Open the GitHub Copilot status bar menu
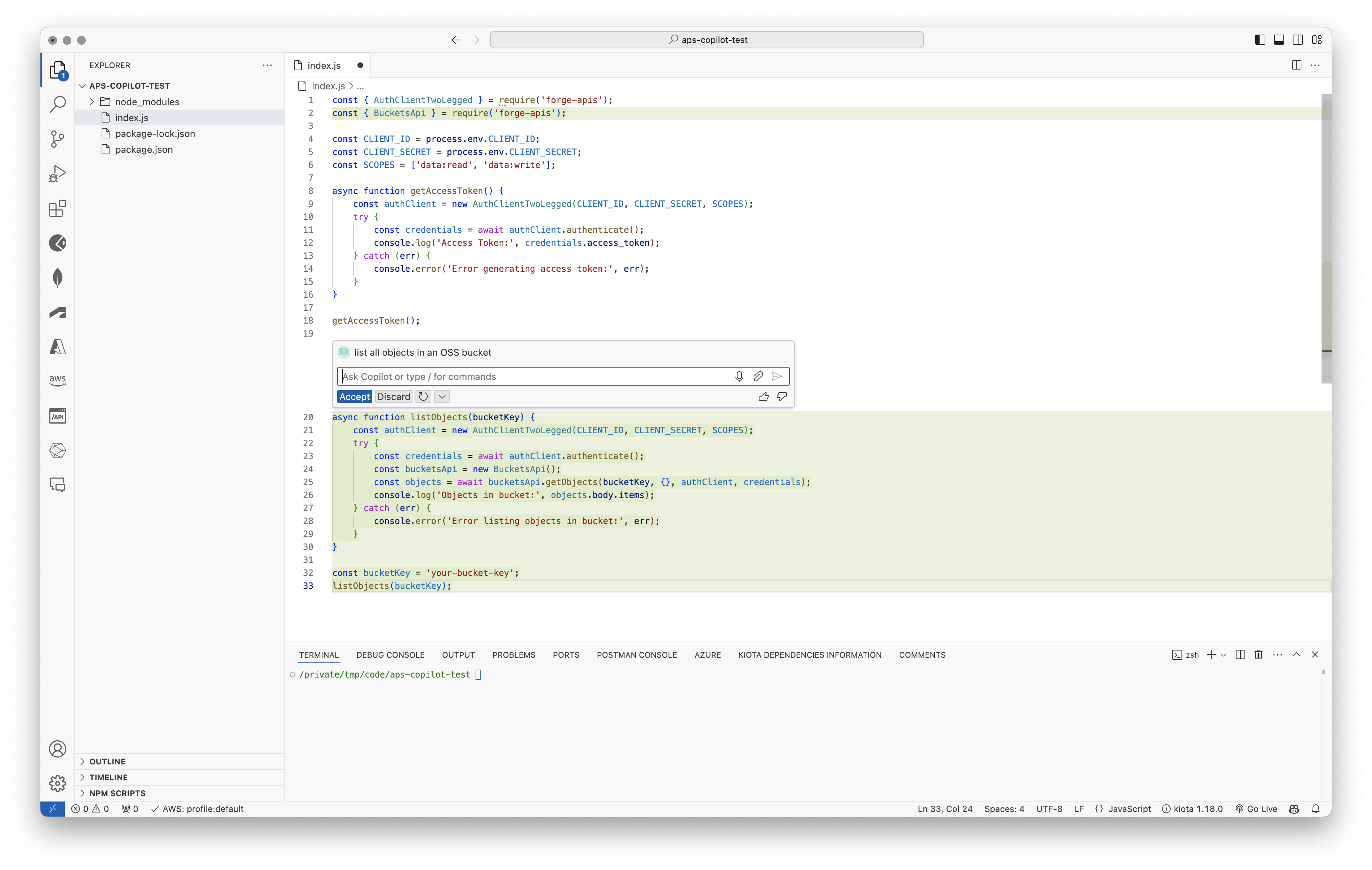1372x870 pixels. coord(1294,808)
